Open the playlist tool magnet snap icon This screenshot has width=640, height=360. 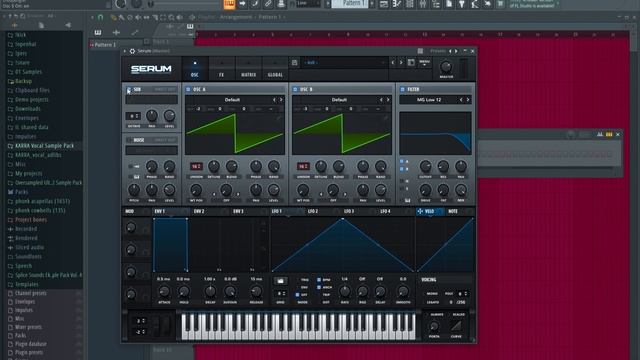(x=100, y=17)
